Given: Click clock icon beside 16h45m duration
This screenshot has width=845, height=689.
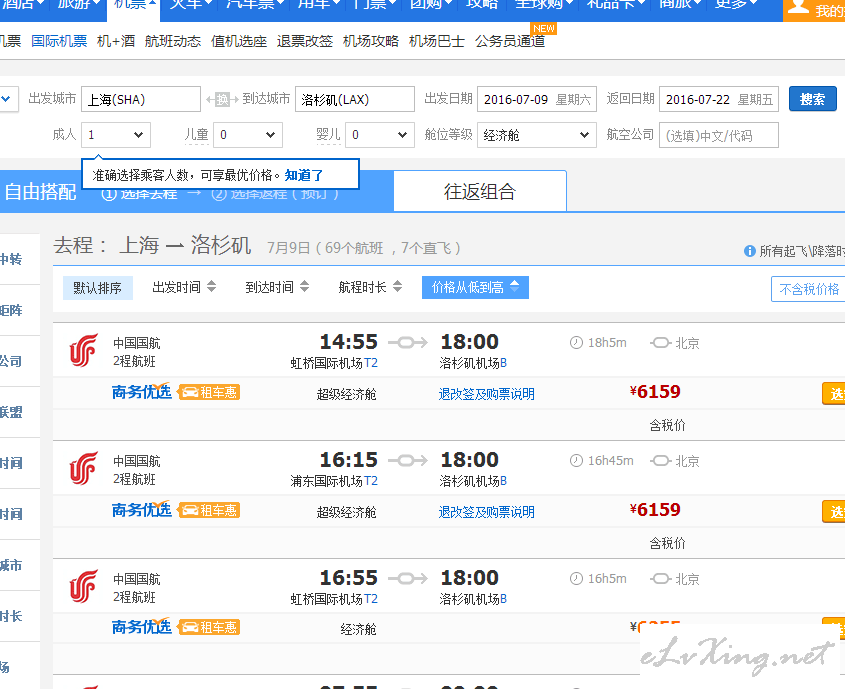Looking at the screenshot, I should coord(576,461).
